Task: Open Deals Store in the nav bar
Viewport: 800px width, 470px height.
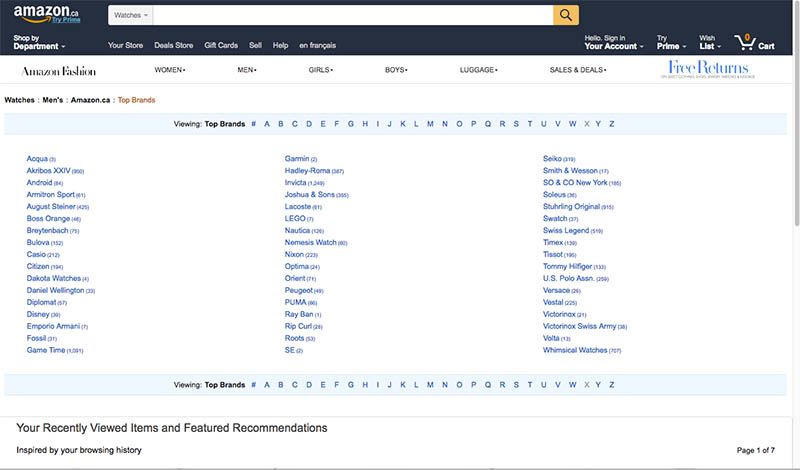Action: [x=173, y=45]
